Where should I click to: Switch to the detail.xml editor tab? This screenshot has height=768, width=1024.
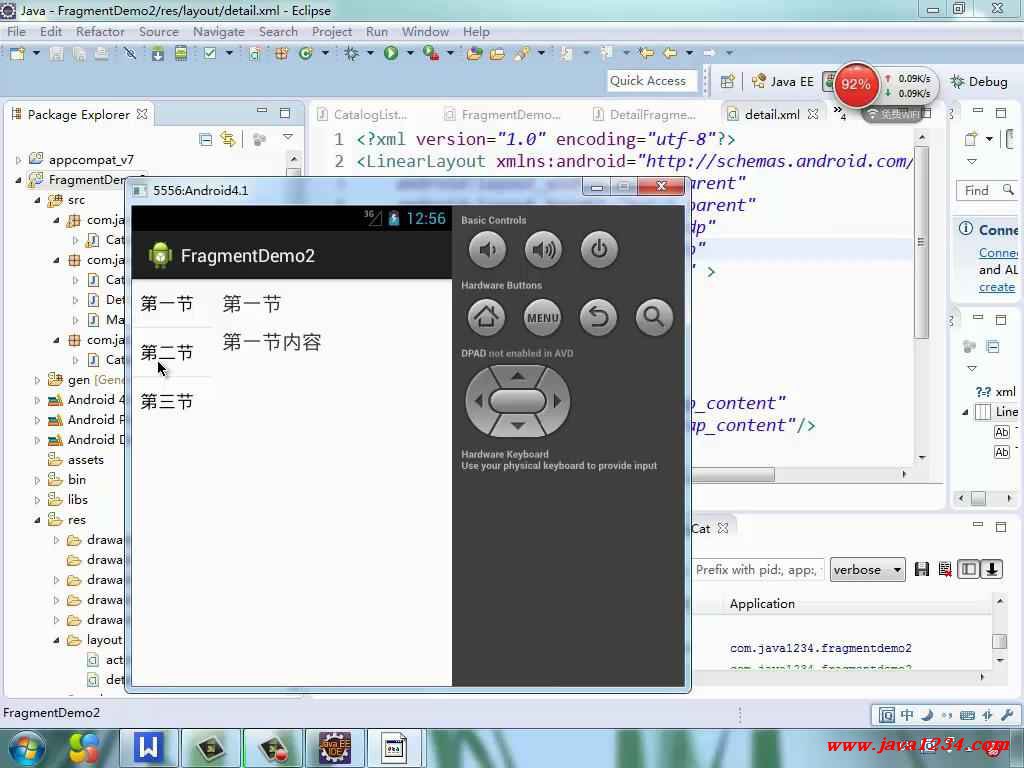772,114
